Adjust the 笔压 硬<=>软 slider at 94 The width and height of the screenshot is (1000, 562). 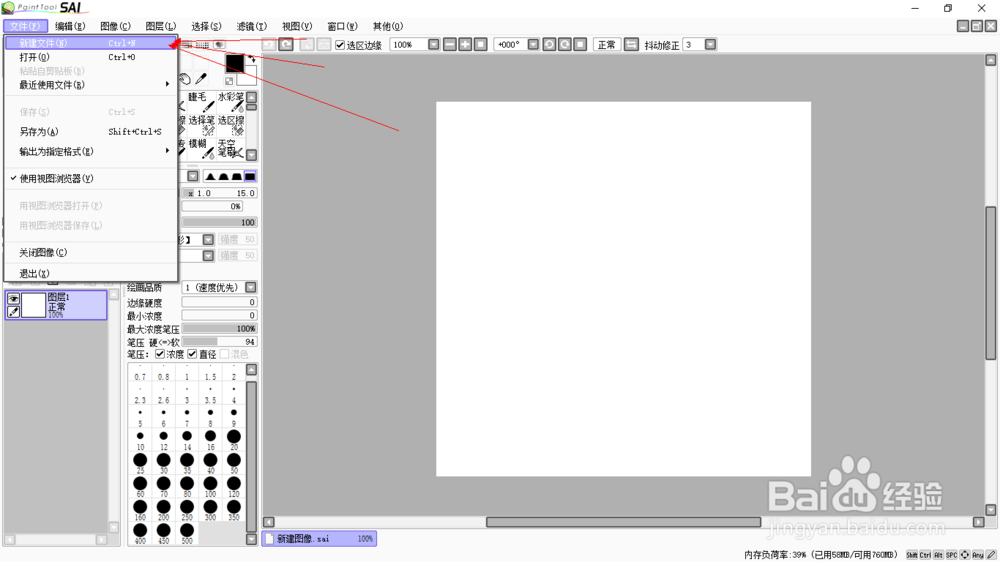pyautogui.click(x=219, y=342)
